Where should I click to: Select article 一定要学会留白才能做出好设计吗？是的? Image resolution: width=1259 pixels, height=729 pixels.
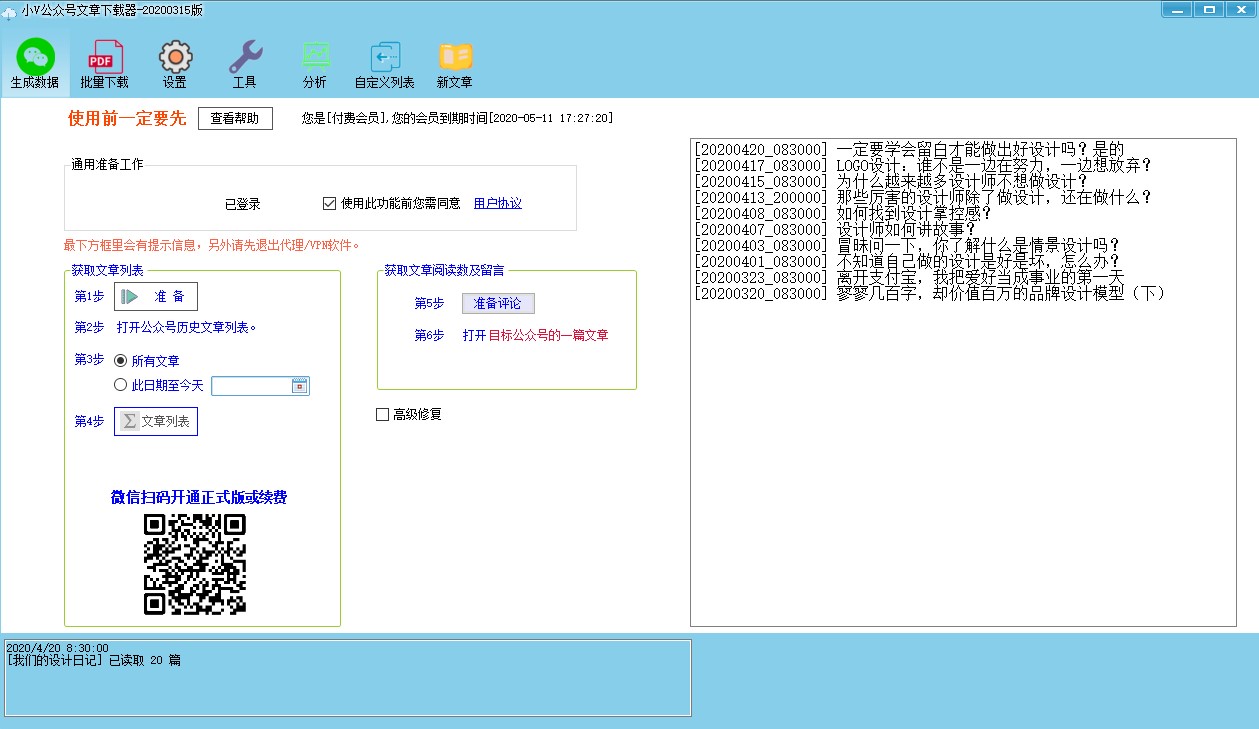point(909,149)
